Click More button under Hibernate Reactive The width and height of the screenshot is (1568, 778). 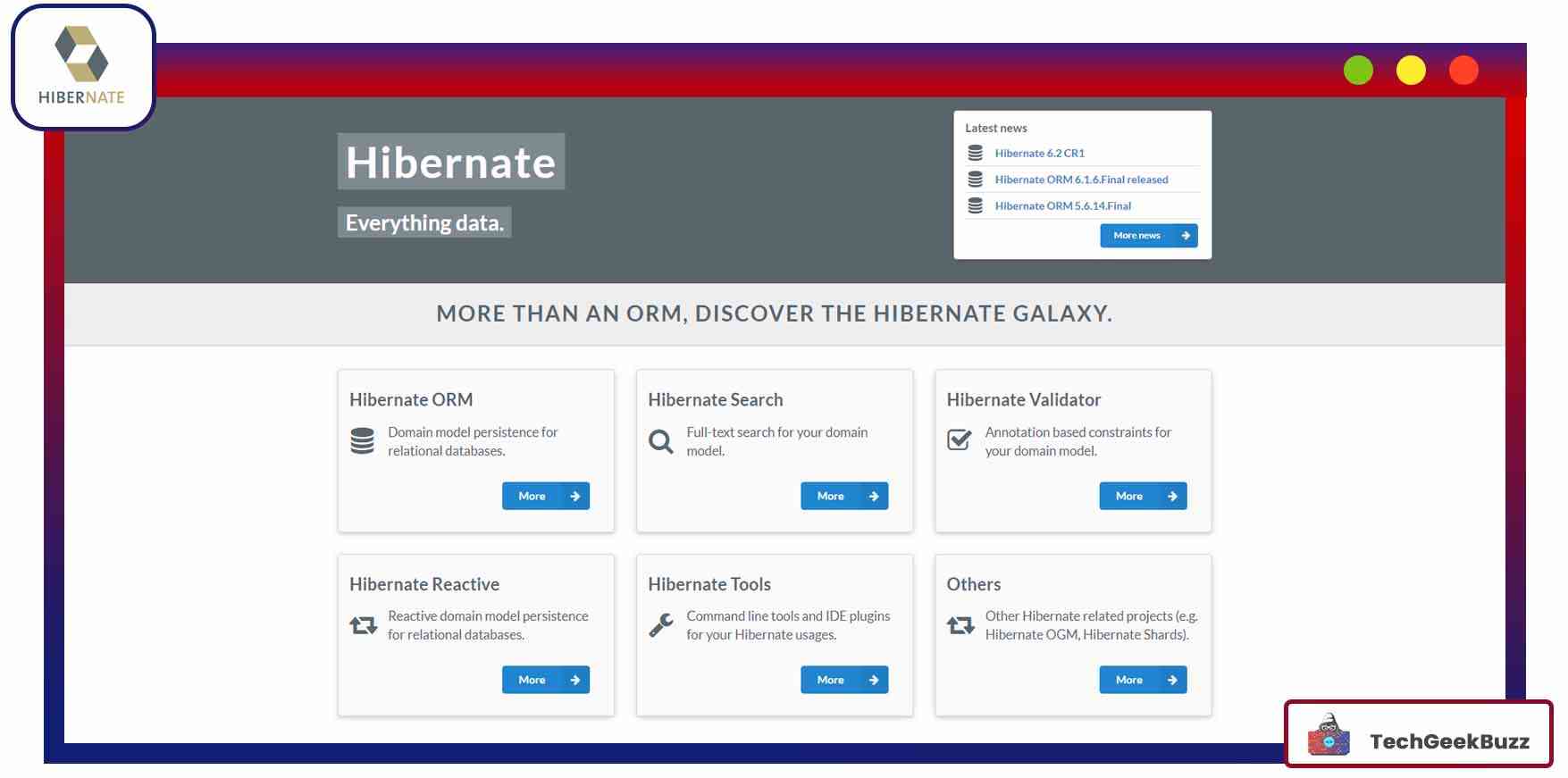pos(545,681)
